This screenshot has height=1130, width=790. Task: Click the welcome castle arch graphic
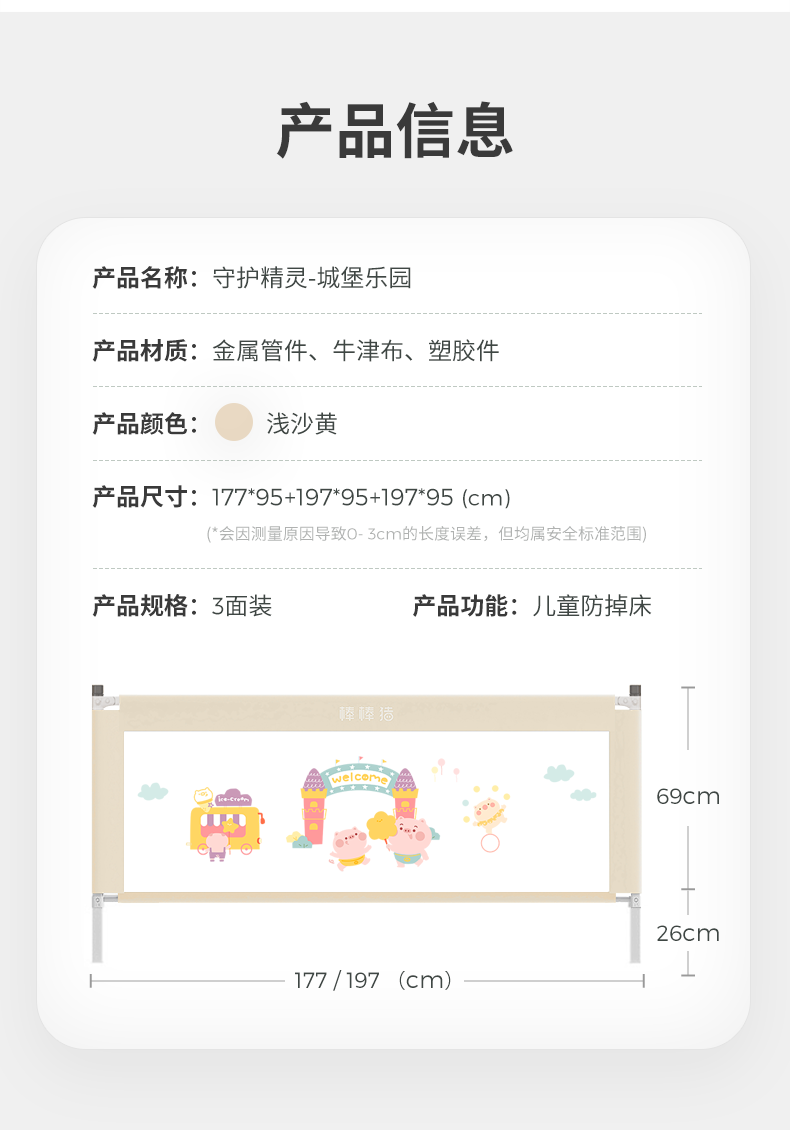click(359, 798)
